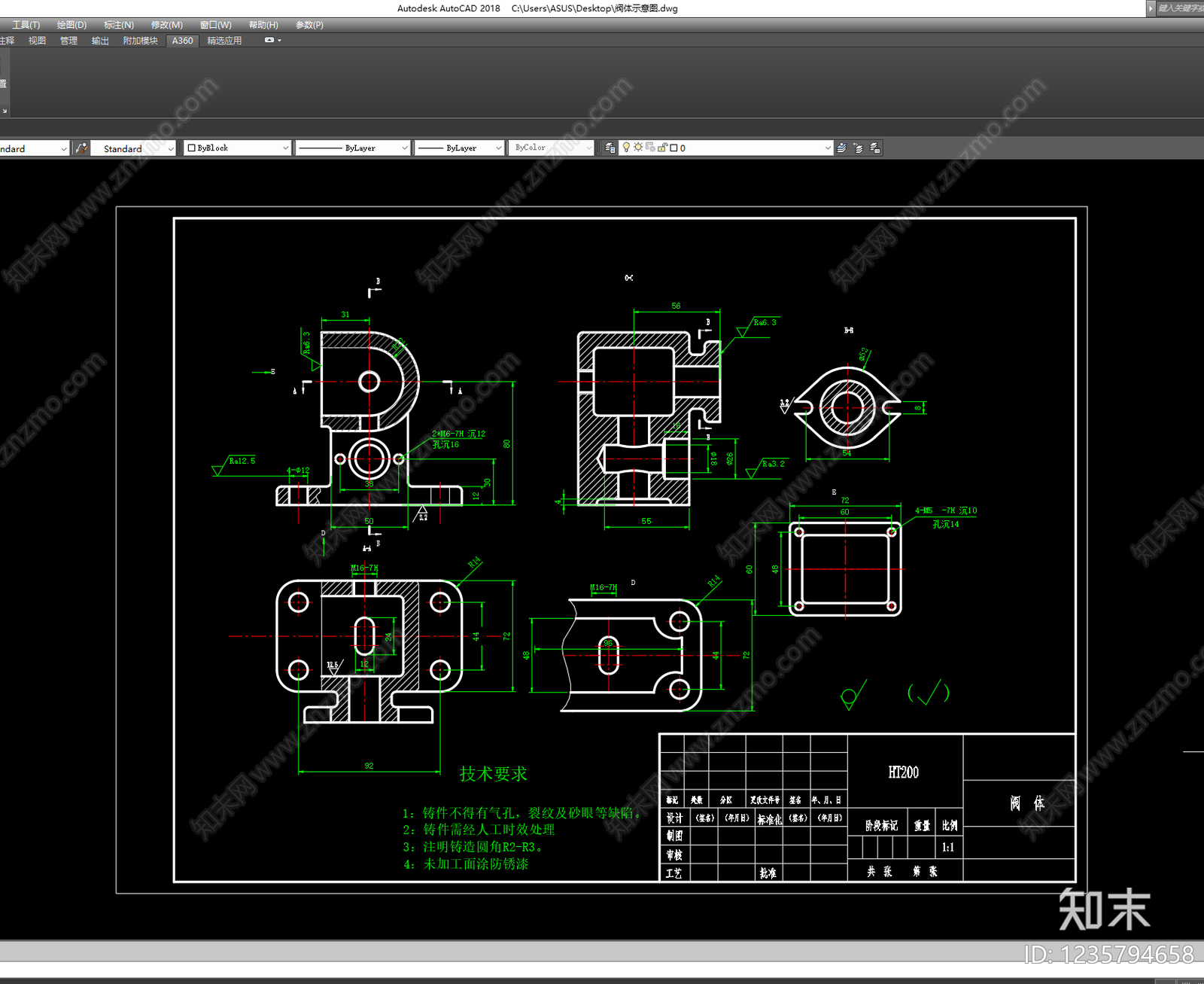
Task: Click the Layer States Manager icon
Action: point(875,148)
